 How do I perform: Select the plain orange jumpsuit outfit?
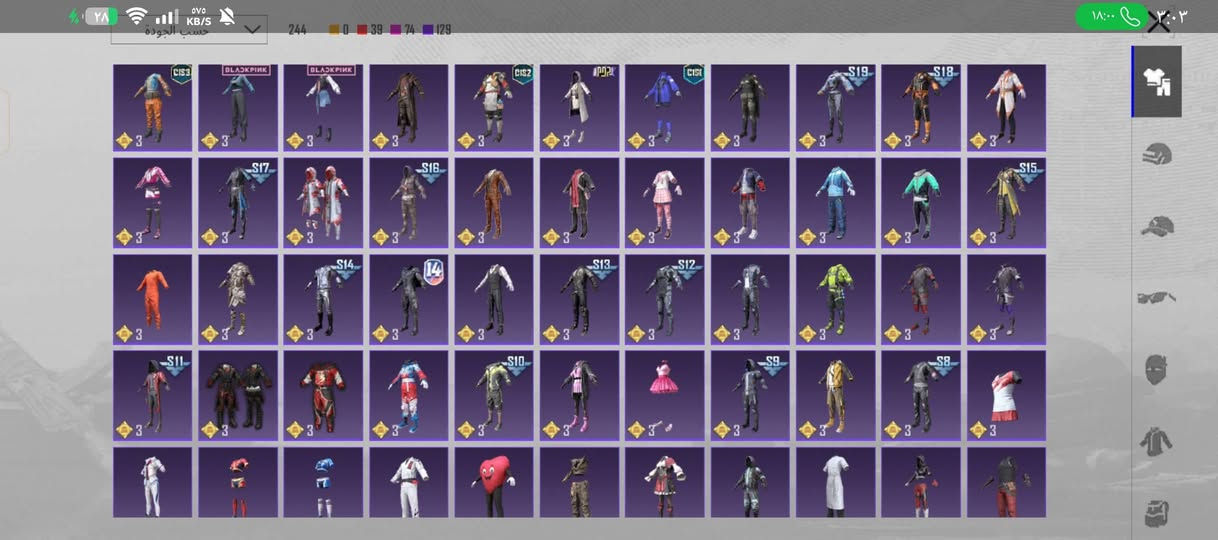(x=152, y=299)
